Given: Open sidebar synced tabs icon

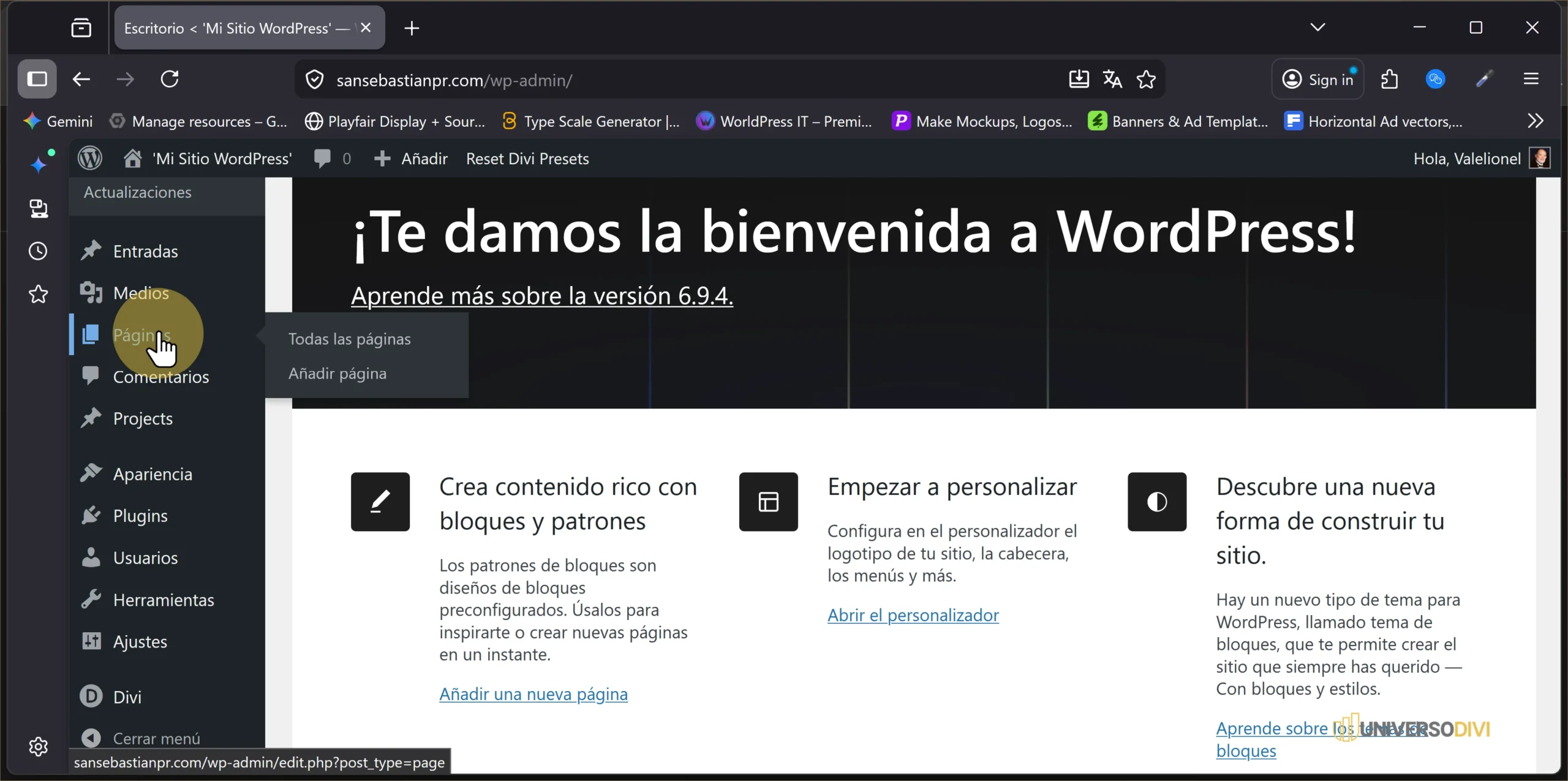Looking at the screenshot, I should coord(39,208).
